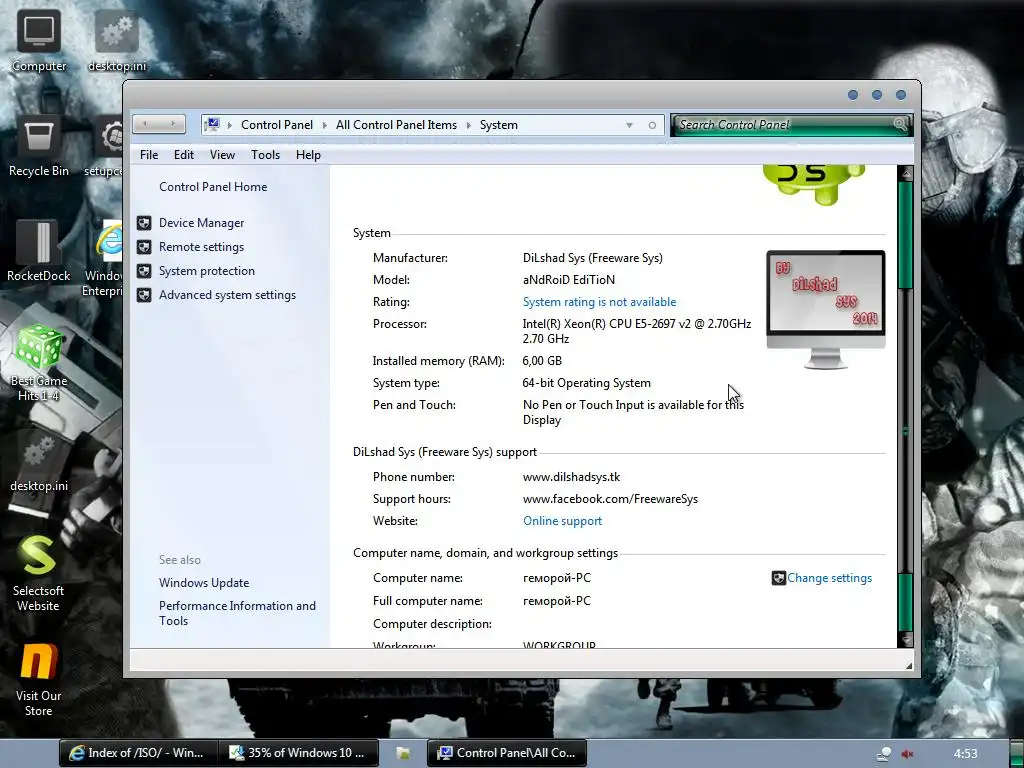Viewport: 1024px width, 768px height.
Task: Click the Control Panel taskbar button
Action: tap(507, 753)
